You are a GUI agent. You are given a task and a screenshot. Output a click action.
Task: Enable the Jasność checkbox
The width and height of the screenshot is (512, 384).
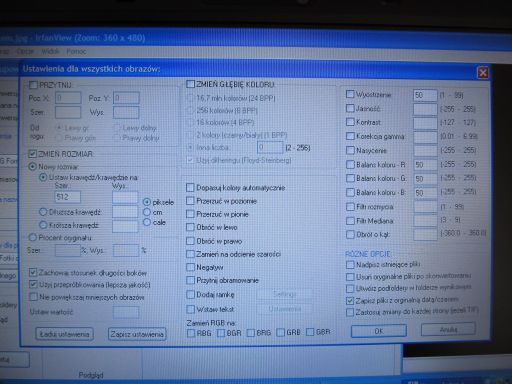pos(350,108)
